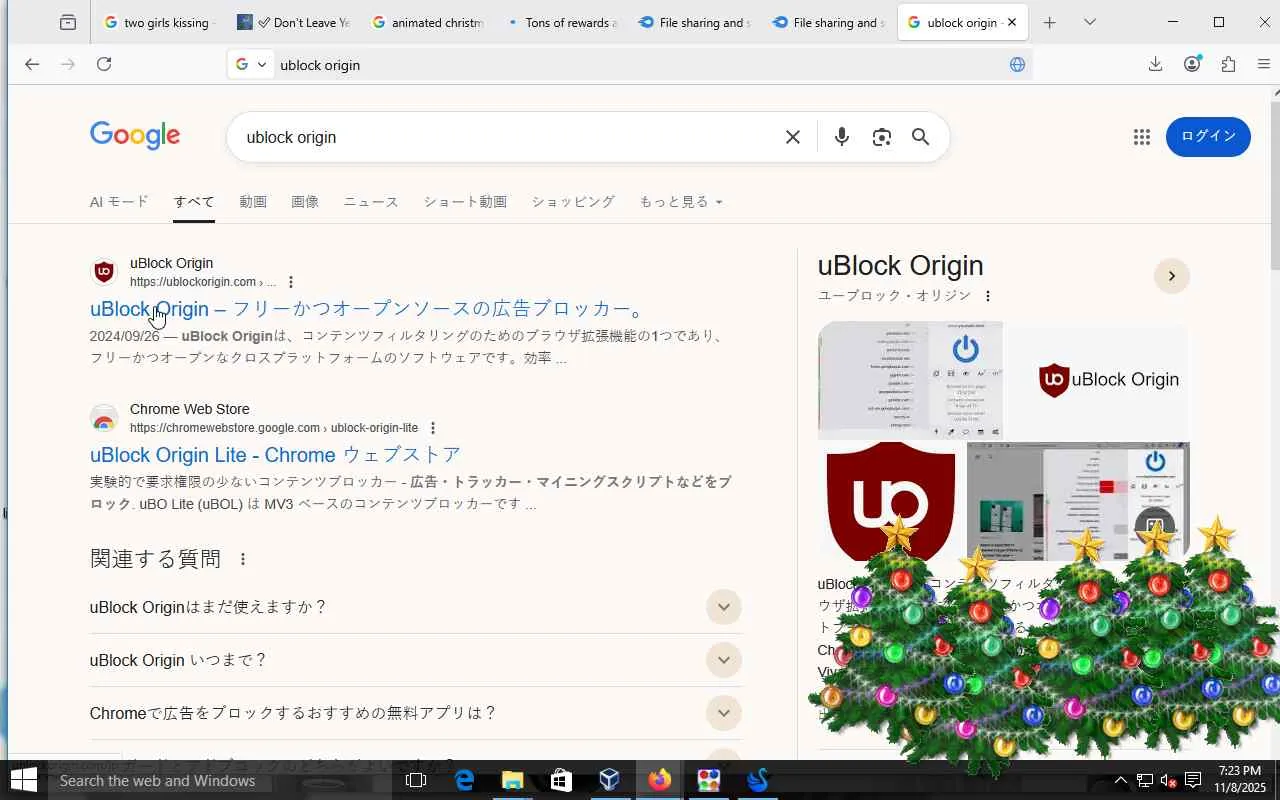
Task: Go back to the previous page
Action: 32,65
